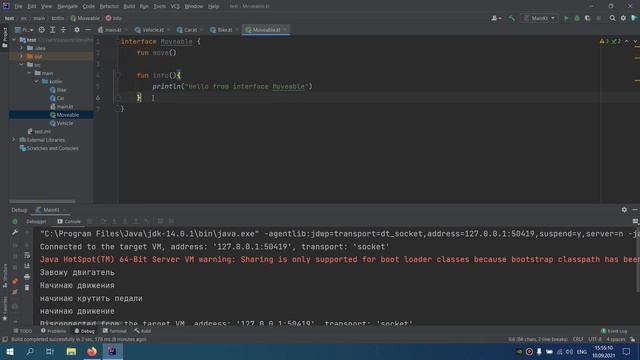This screenshot has width=640, height=360.
Task: Open the VCS menu
Action: pos(175,7)
